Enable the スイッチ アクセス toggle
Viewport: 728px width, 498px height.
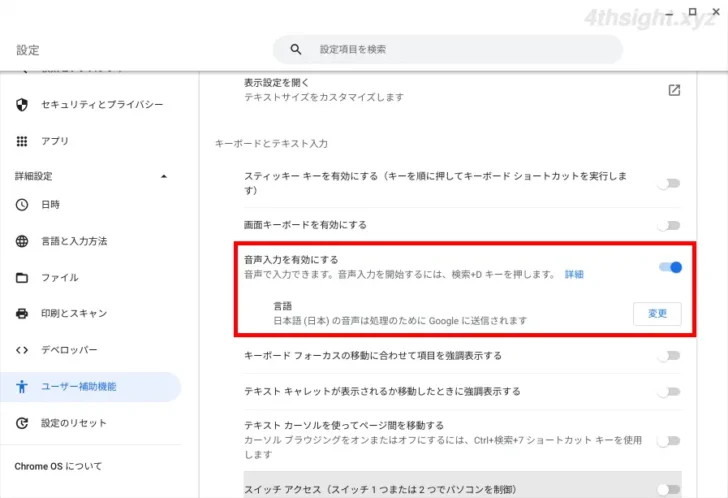point(669,489)
